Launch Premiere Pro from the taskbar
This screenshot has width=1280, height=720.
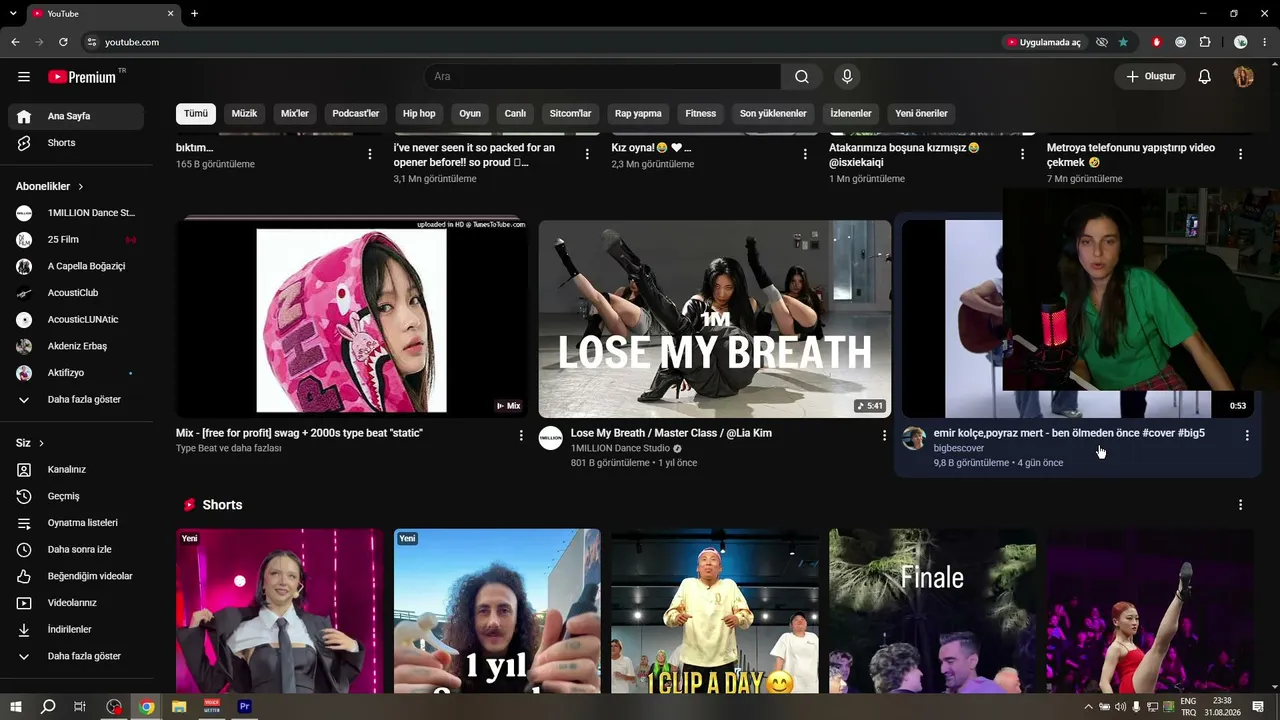click(x=245, y=706)
